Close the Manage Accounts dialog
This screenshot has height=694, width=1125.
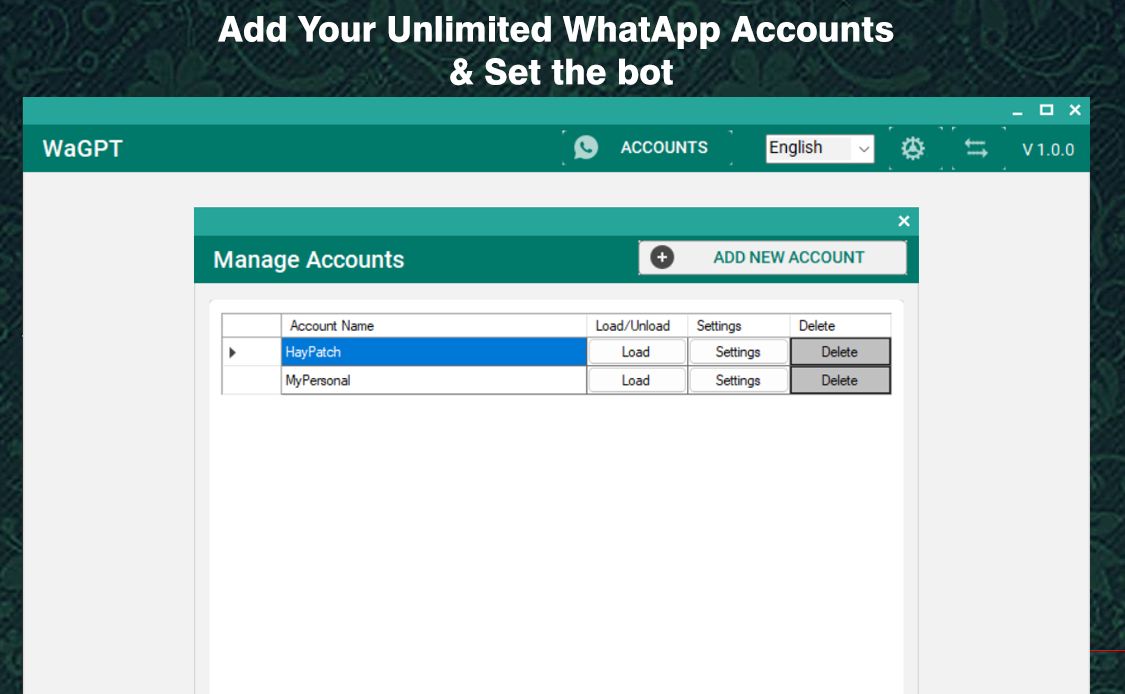904,221
